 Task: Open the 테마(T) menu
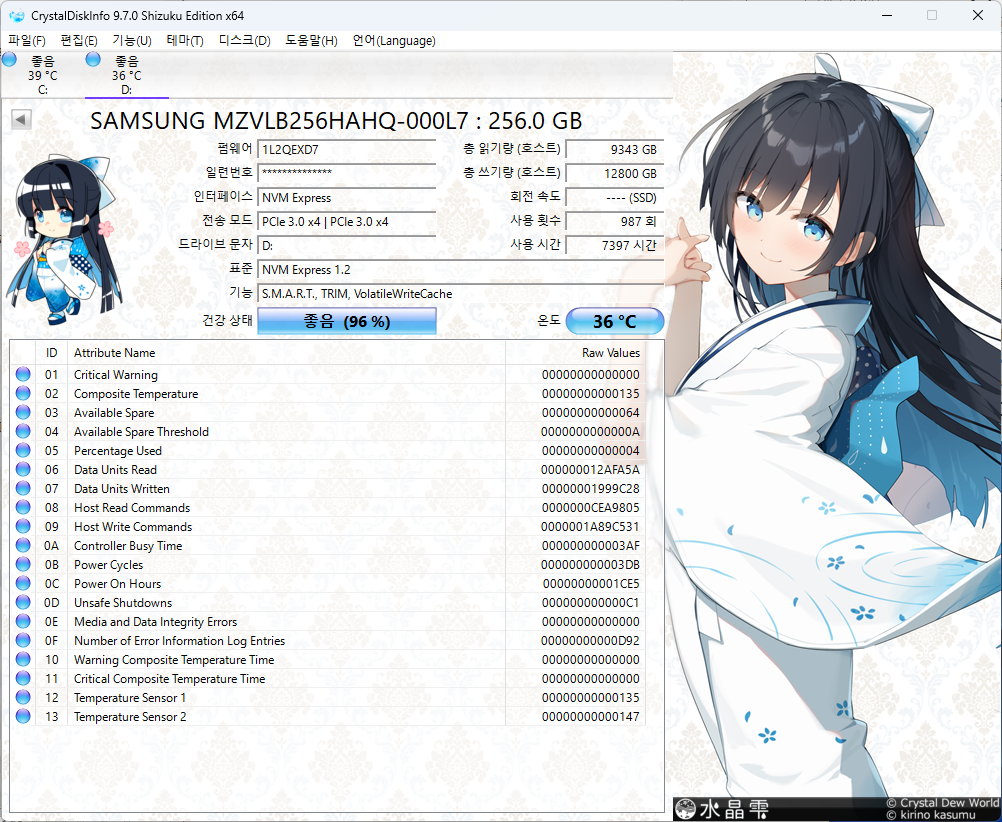point(185,41)
